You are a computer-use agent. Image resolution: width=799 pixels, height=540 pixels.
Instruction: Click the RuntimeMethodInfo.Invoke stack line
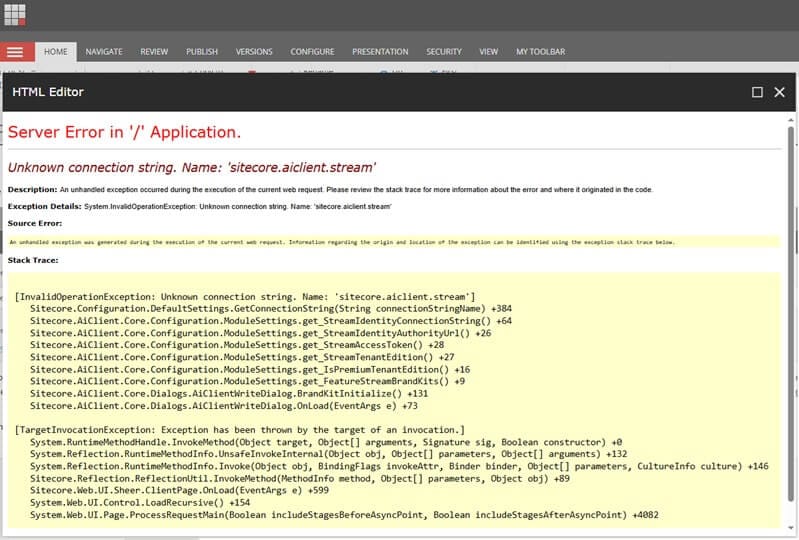tap(399, 466)
